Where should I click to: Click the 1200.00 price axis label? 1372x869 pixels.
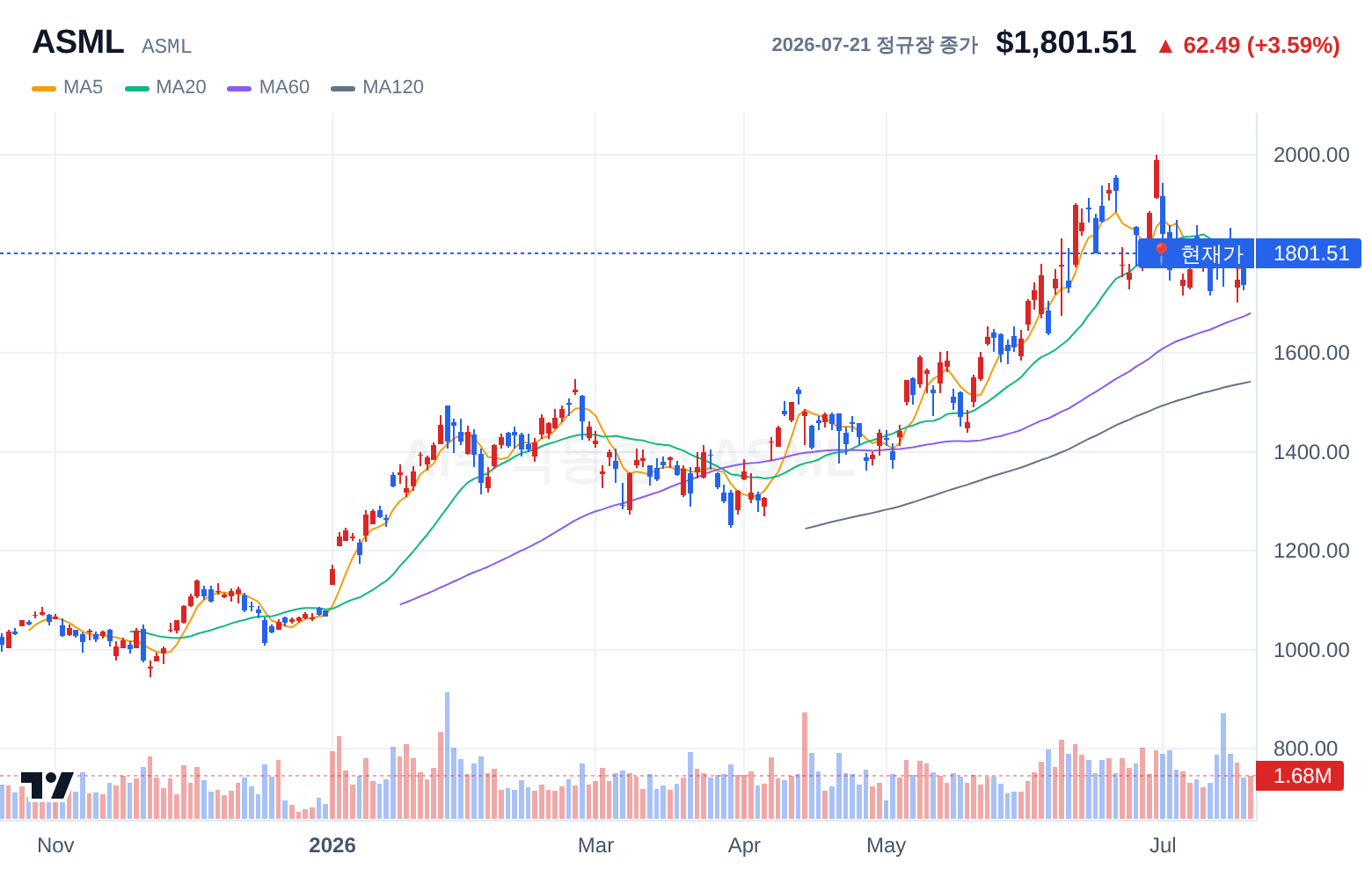tap(1311, 551)
